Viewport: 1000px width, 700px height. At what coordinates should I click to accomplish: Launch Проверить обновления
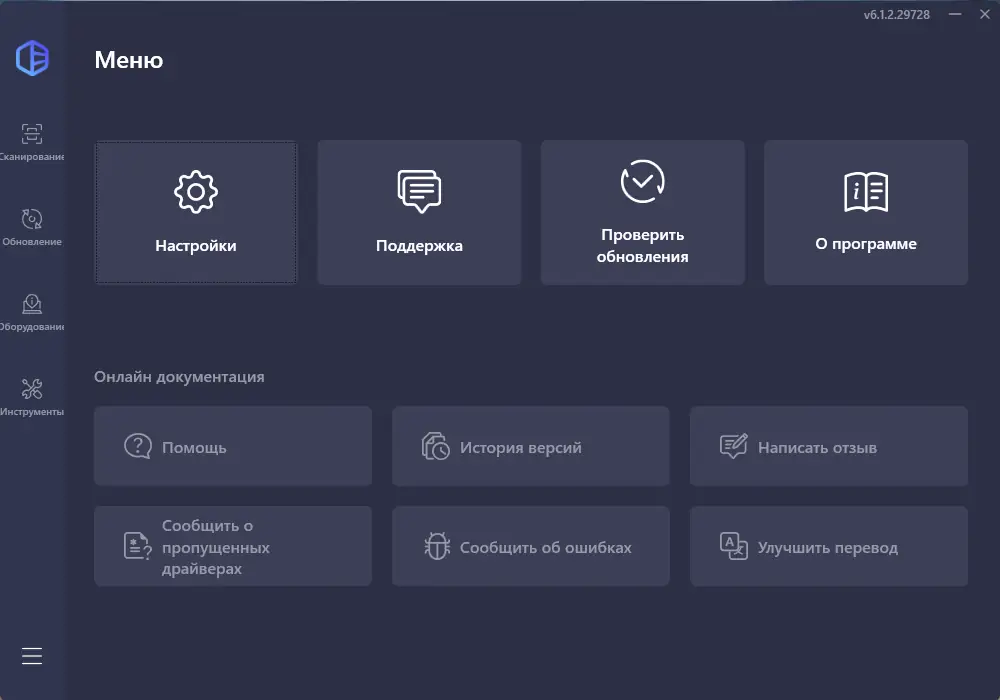[x=642, y=212]
